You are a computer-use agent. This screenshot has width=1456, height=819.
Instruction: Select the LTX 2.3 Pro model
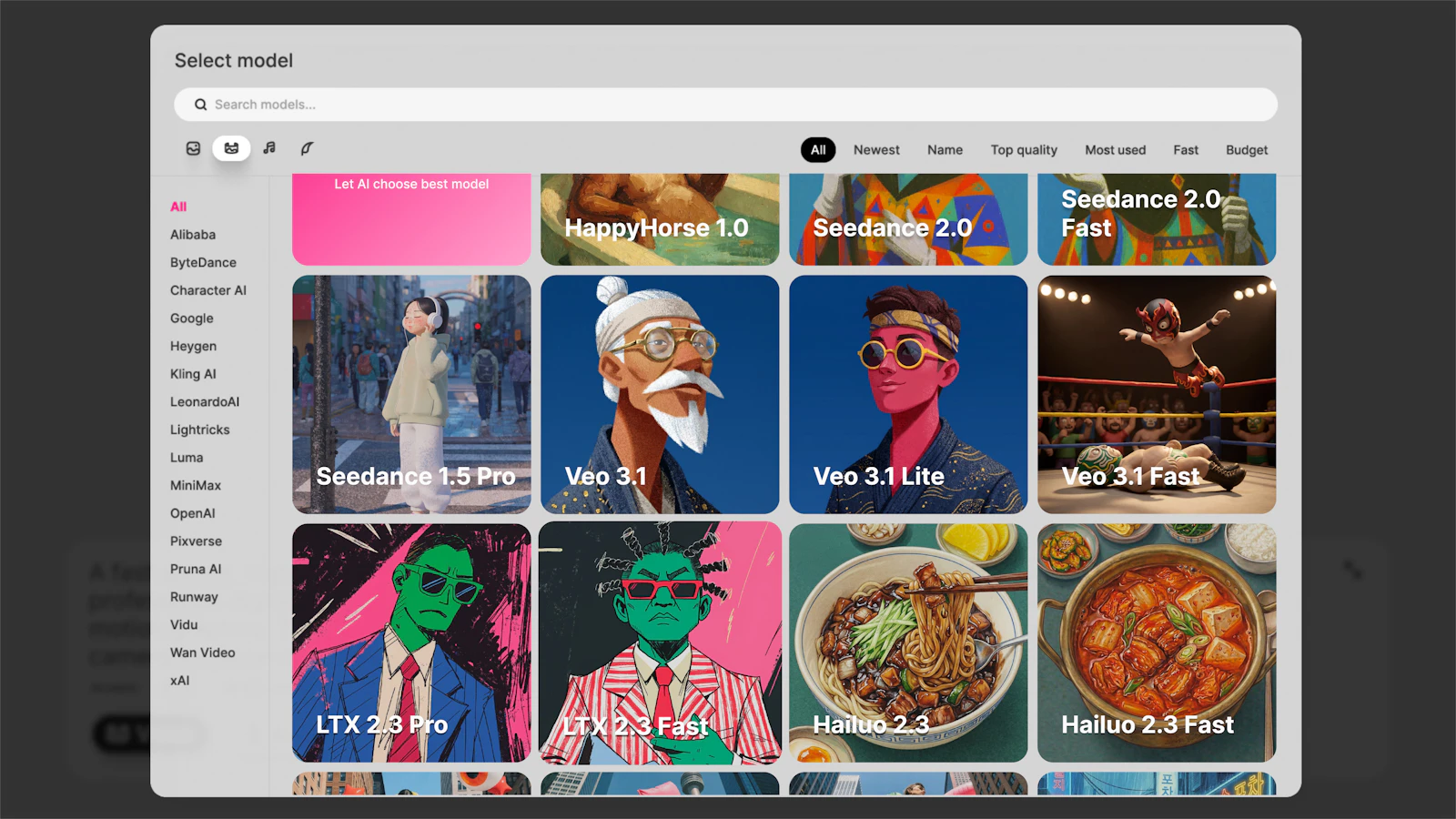point(411,642)
